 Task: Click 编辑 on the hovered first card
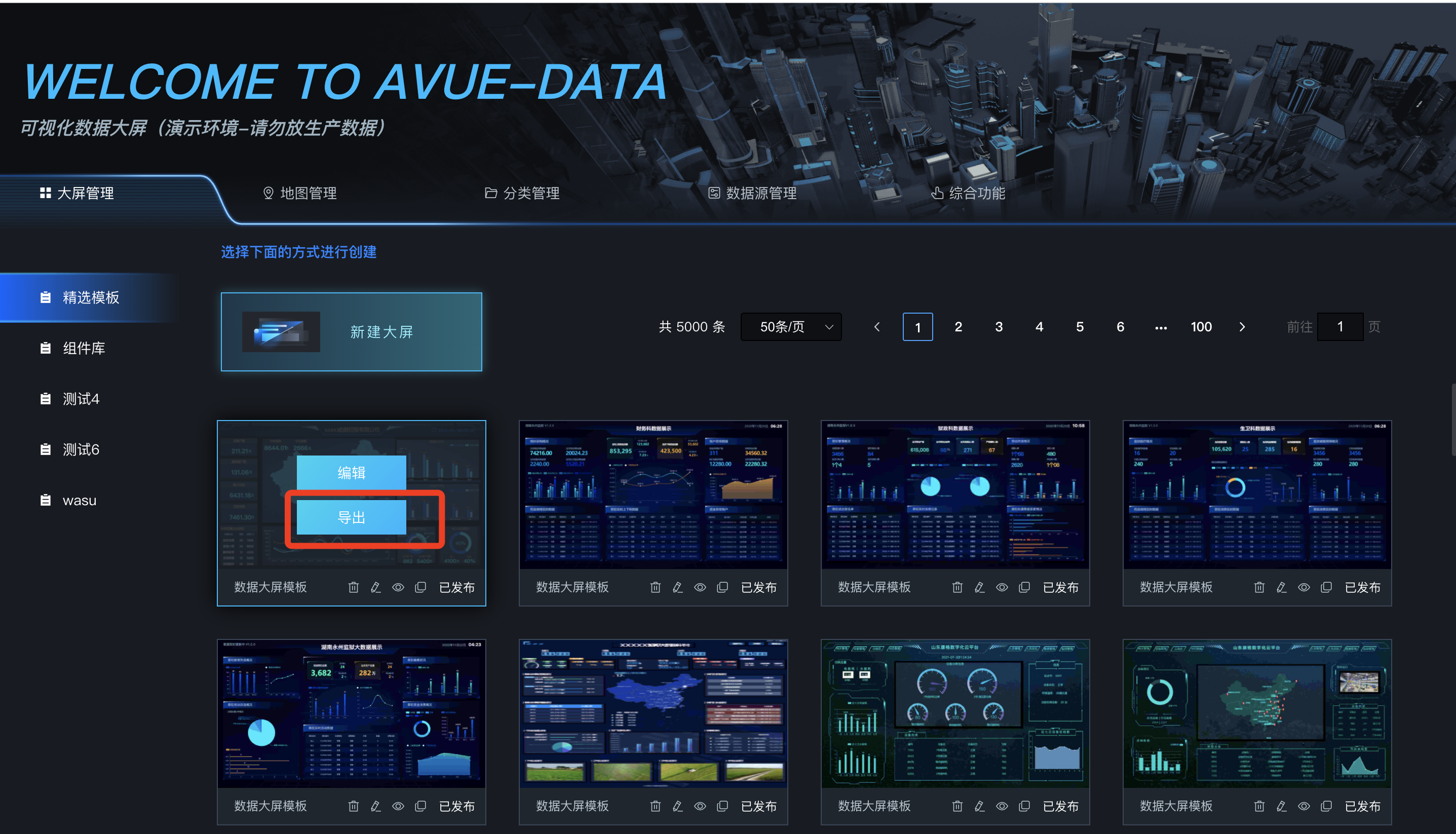[x=352, y=473]
